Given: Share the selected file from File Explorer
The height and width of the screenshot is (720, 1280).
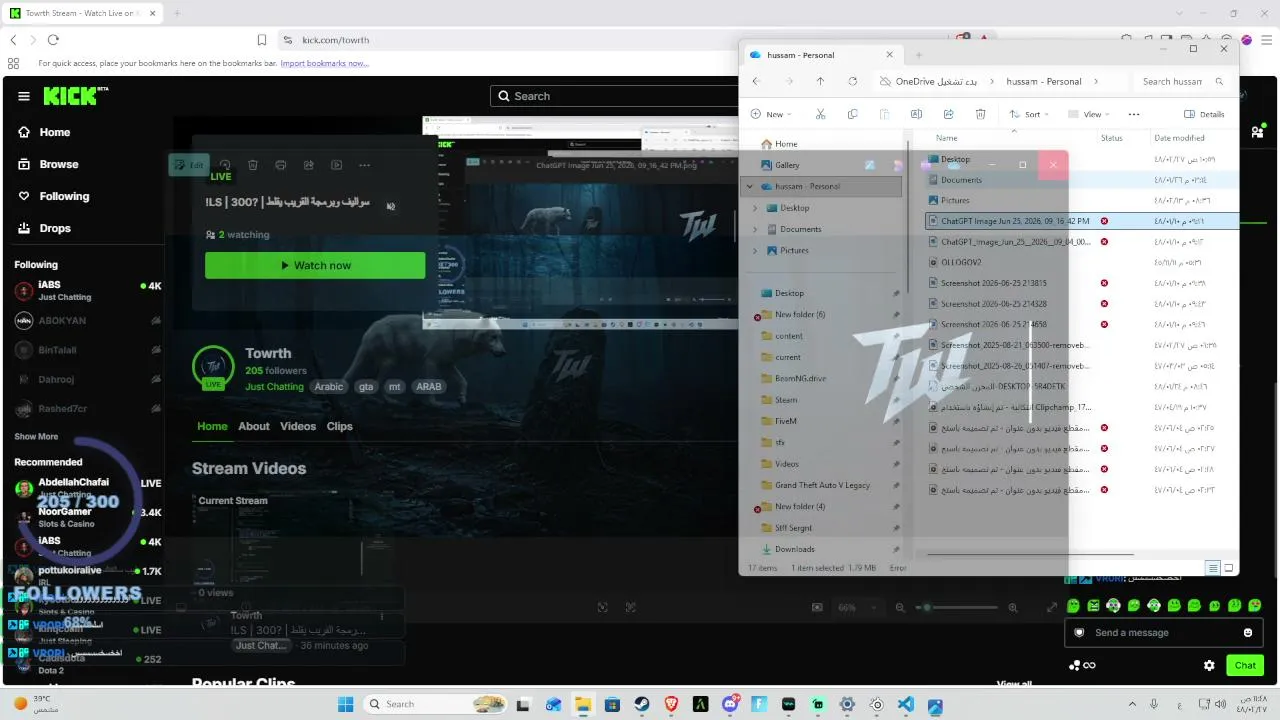Looking at the screenshot, I should (x=948, y=114).
